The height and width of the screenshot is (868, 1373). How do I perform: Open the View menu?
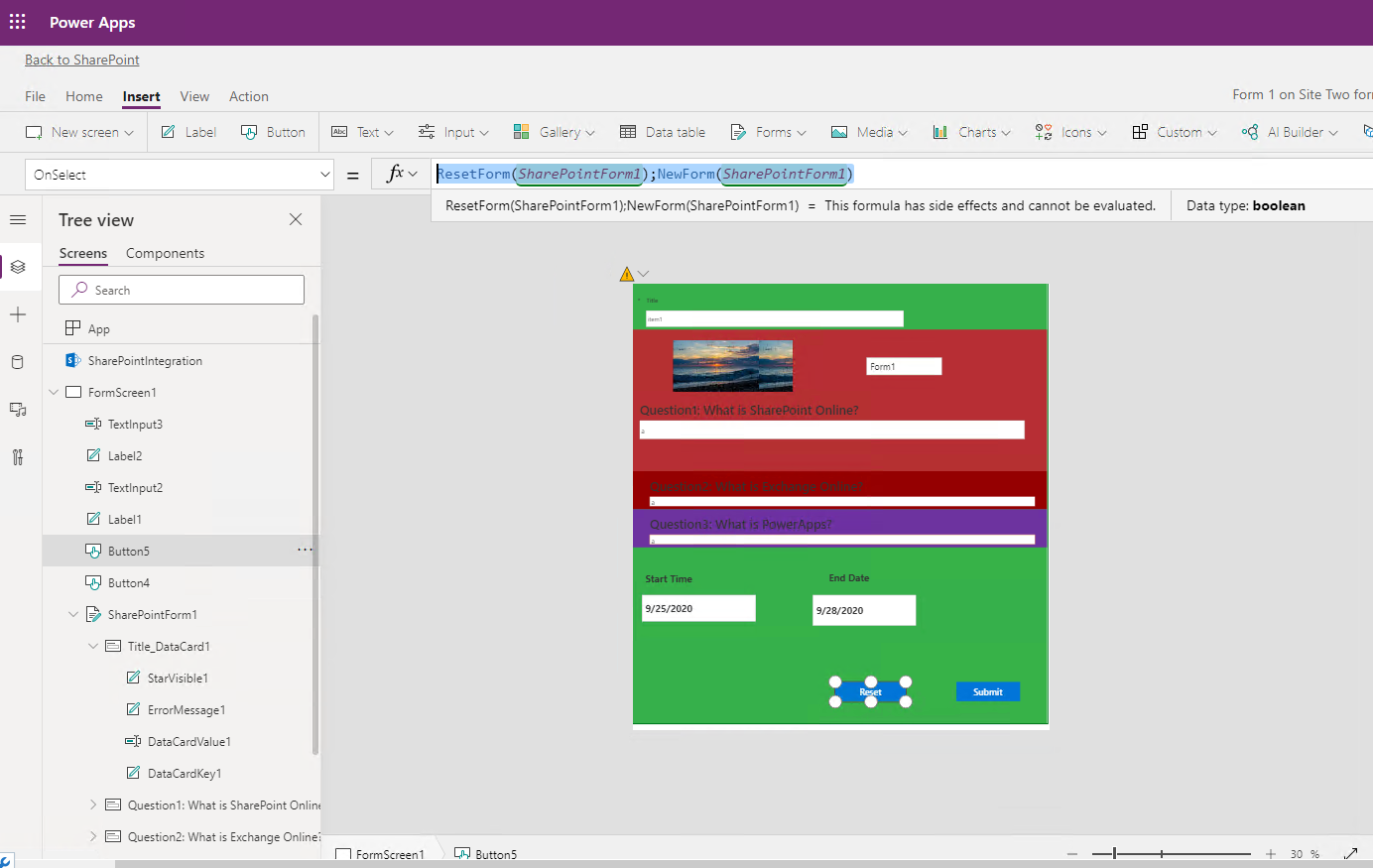(194, 96)
